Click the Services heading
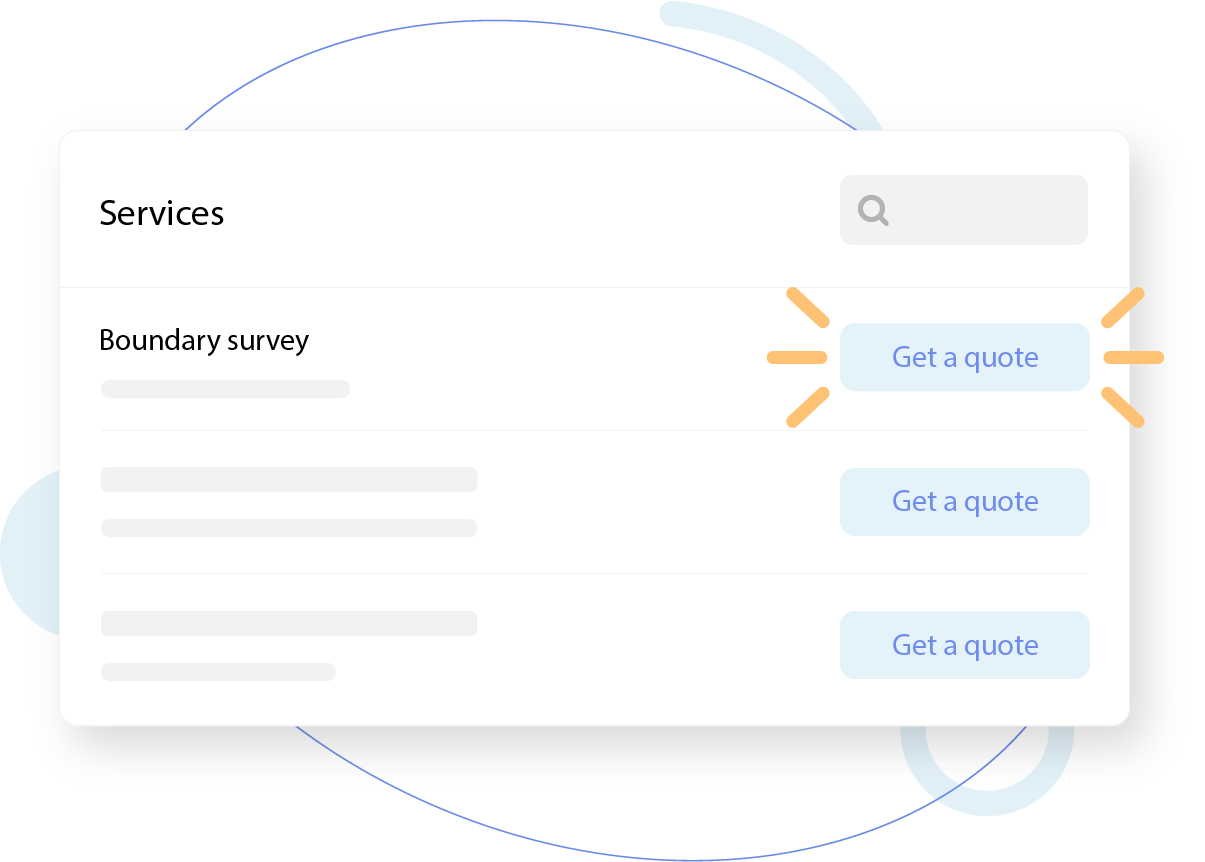The height and width of the screenshot is (862, 1205). click(161, 213)
